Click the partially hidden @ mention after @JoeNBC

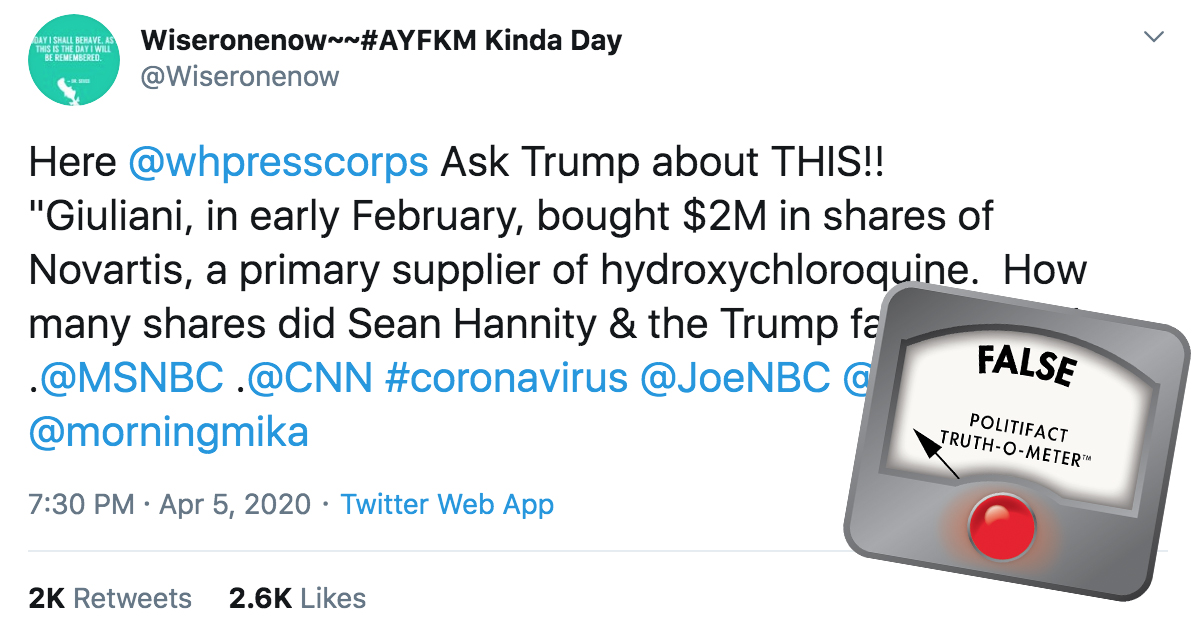pos(858,378)
